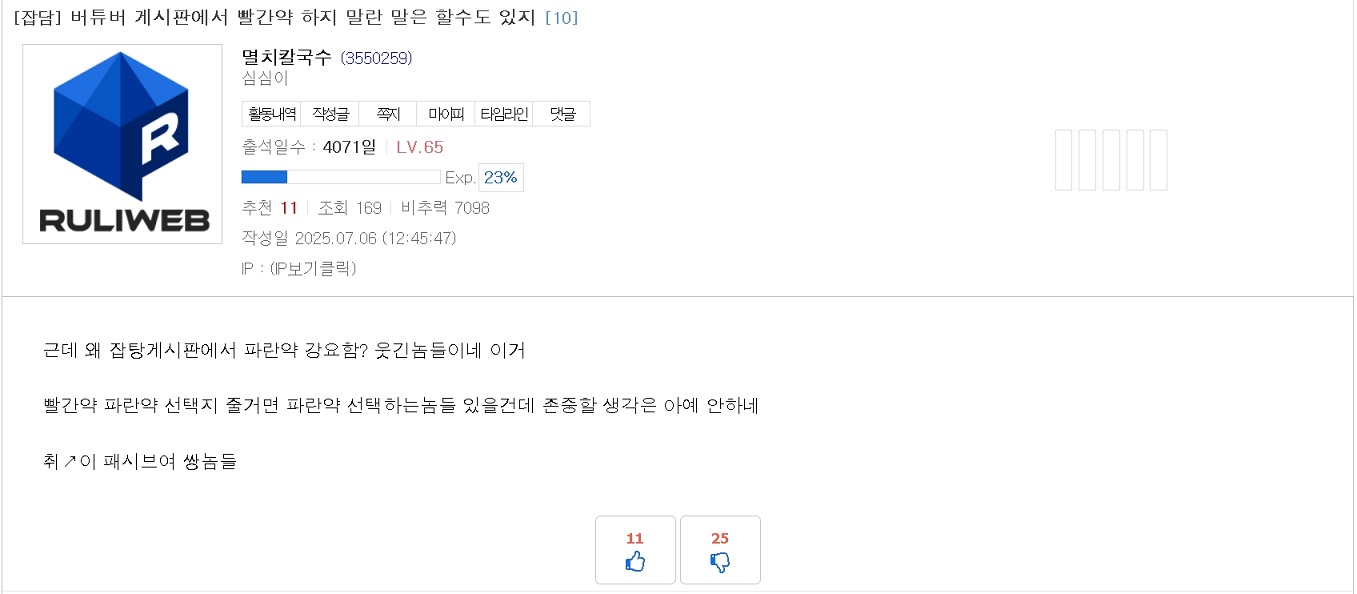Click the thumbs-up recommend icon
The height and width of the screenshot is (594, 1357).
[635, 562]
